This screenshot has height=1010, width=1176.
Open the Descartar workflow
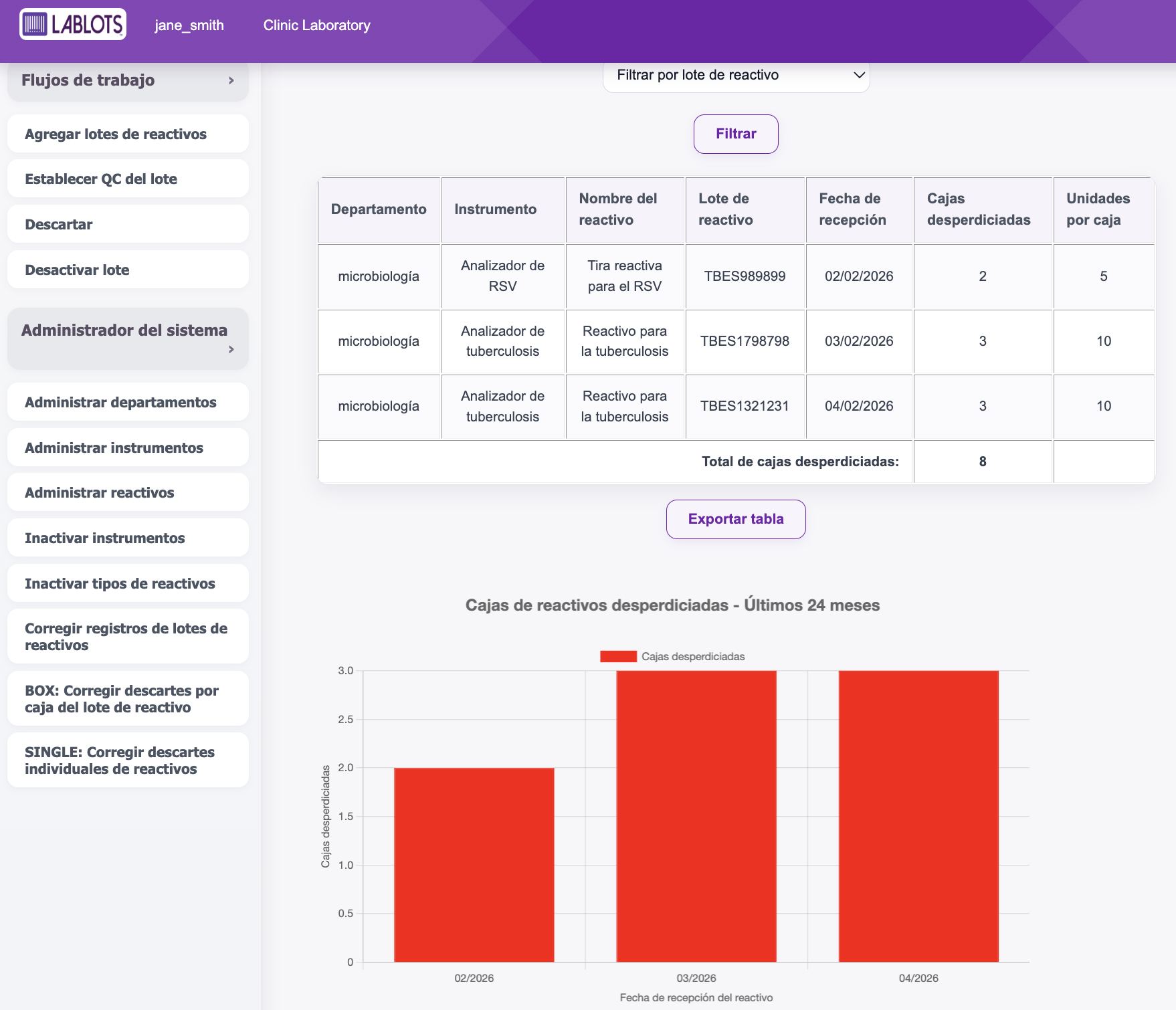[x=128, y=224]
